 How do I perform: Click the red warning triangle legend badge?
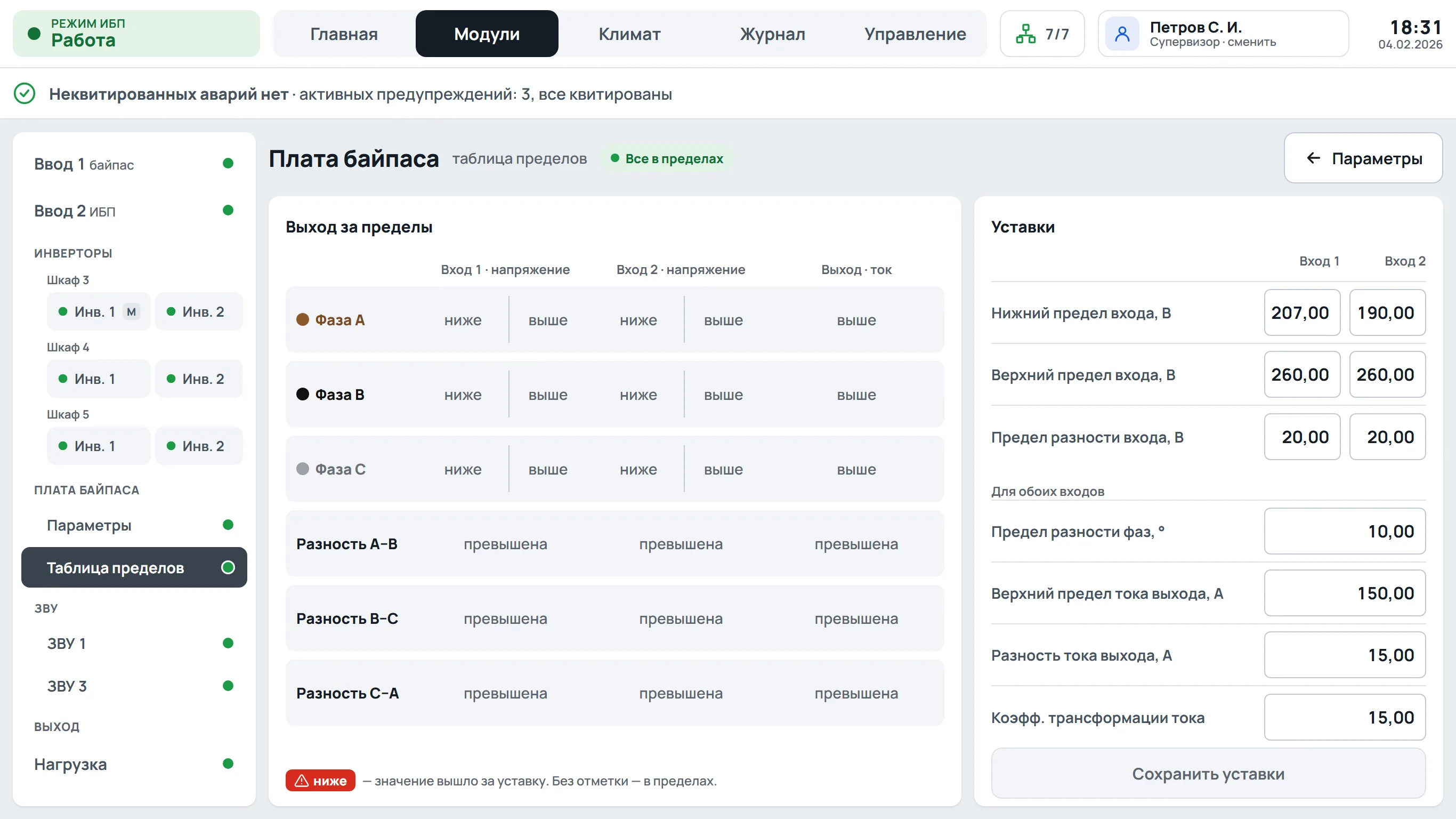tap(320, 781)
